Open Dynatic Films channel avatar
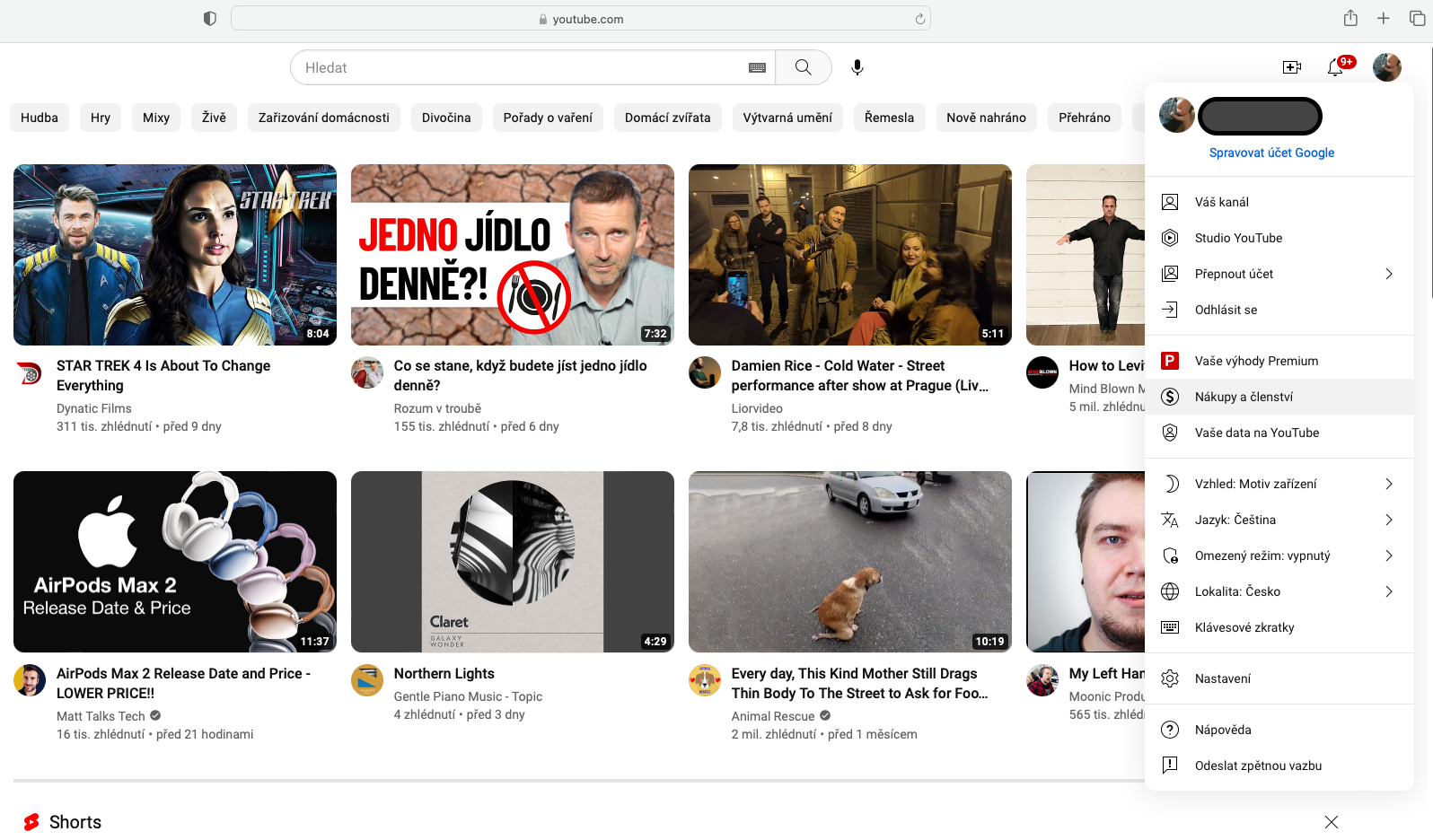Viewport: 1433px width, 840px height. click(x=30, y=372)
